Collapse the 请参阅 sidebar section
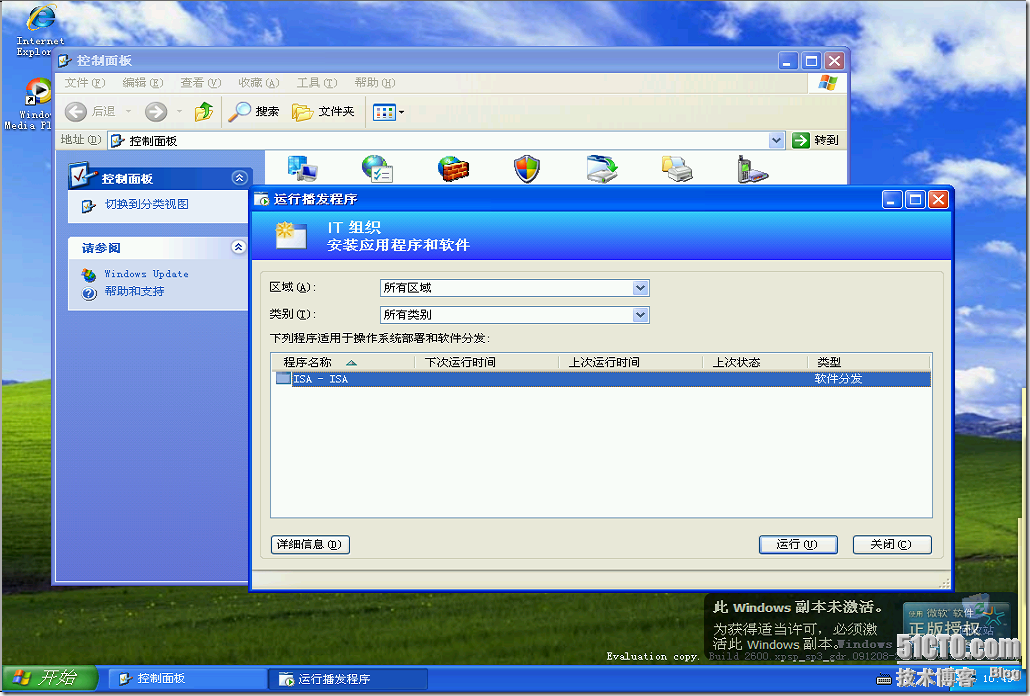This screenshot has height=696, width=1030. 238,247
